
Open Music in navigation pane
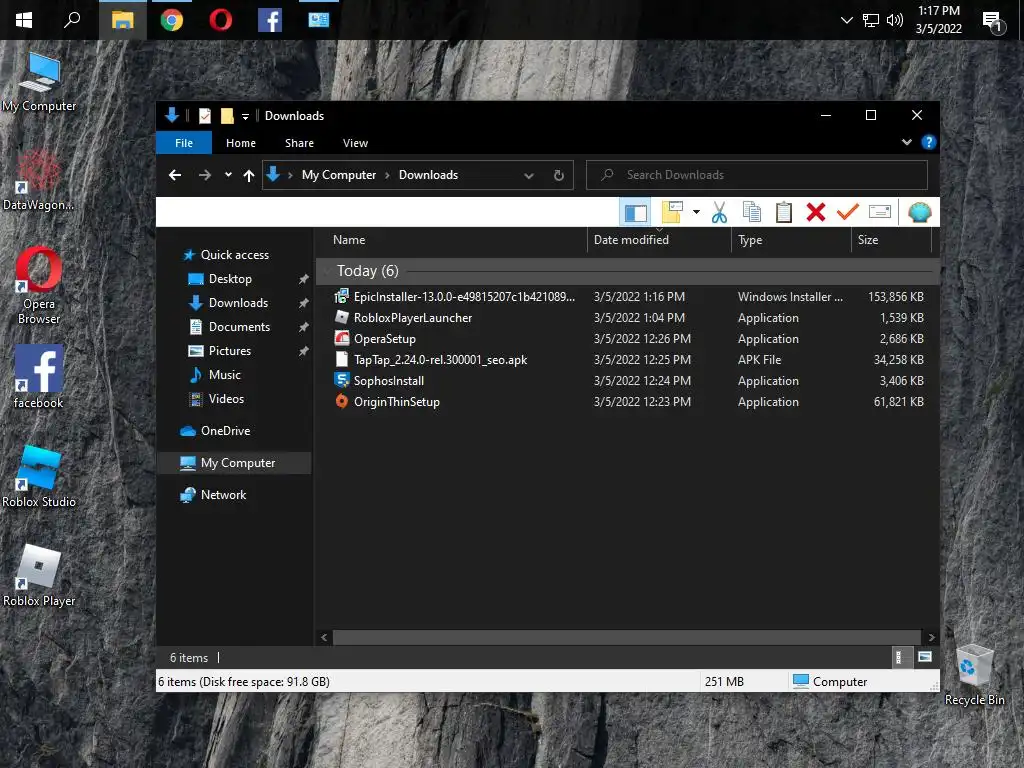pos(224,375)
